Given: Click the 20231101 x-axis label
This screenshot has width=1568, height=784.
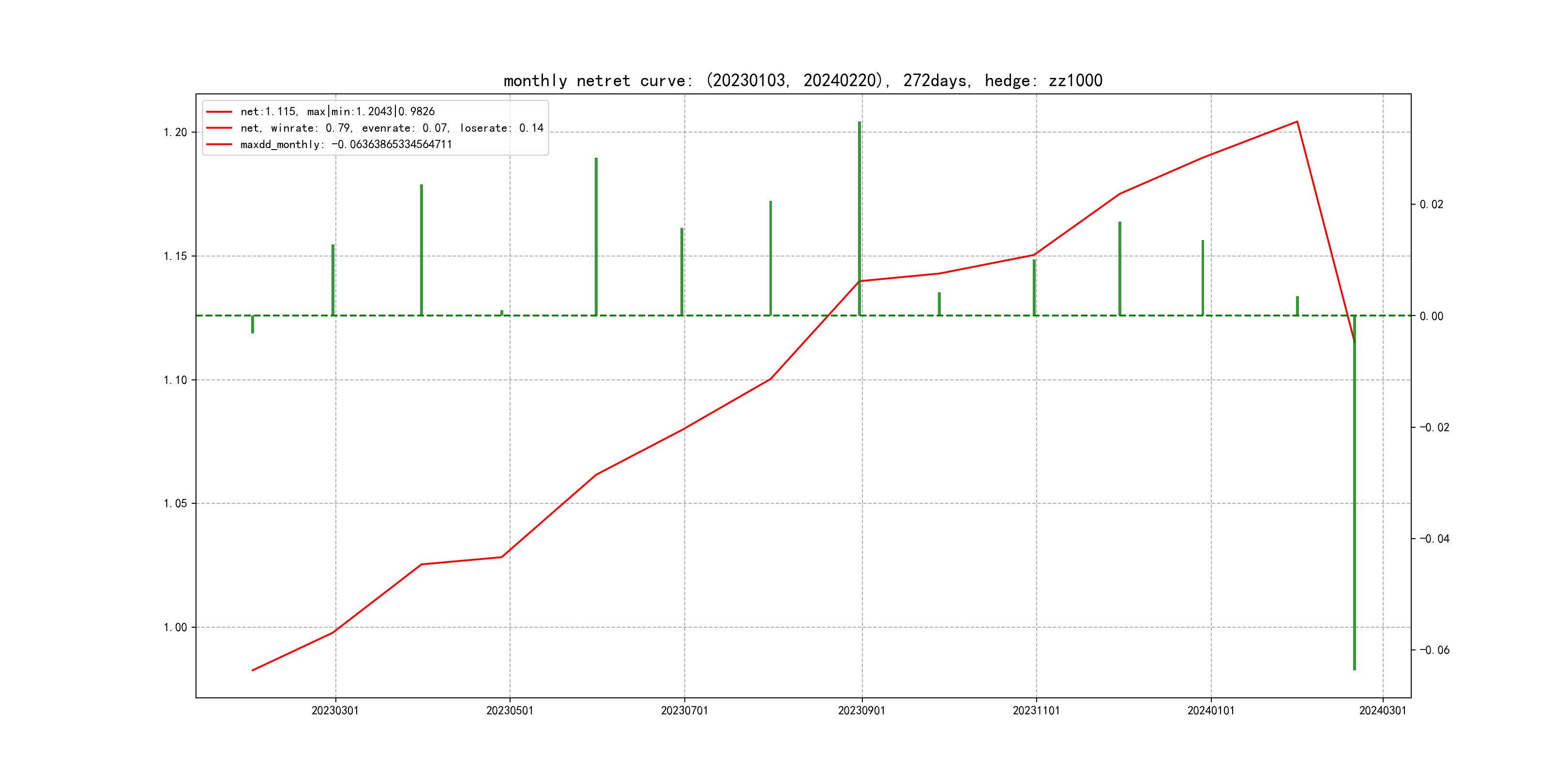Looking at the screenshot, I should (1036, 710).
